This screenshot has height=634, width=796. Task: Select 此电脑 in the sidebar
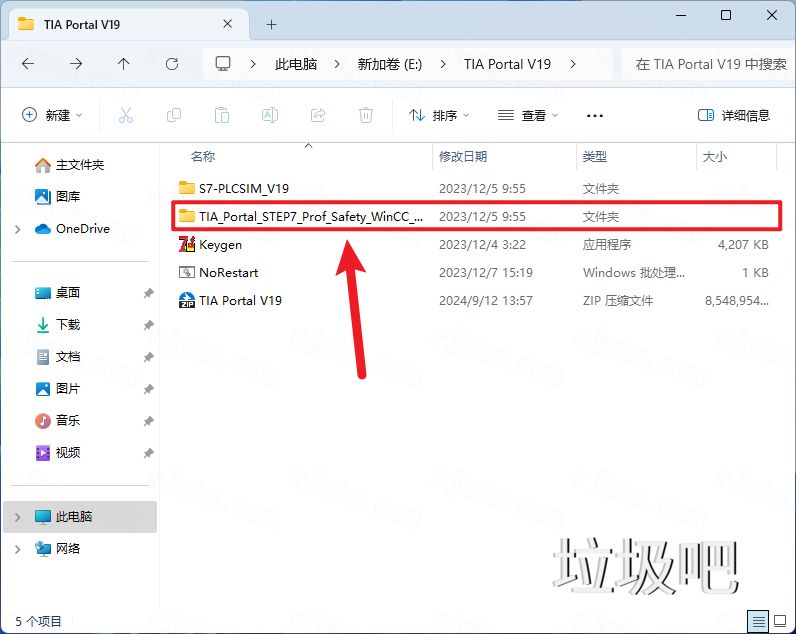tap(80, 517)
